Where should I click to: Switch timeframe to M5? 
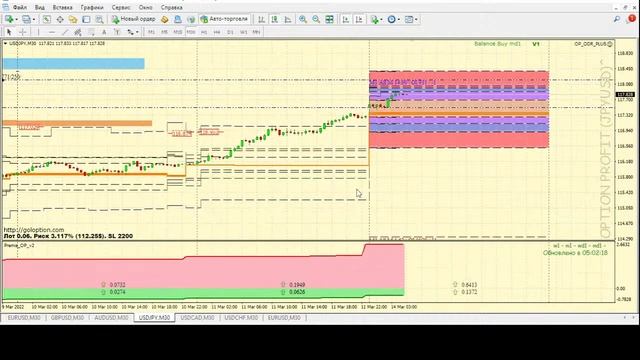coord(164,32)
